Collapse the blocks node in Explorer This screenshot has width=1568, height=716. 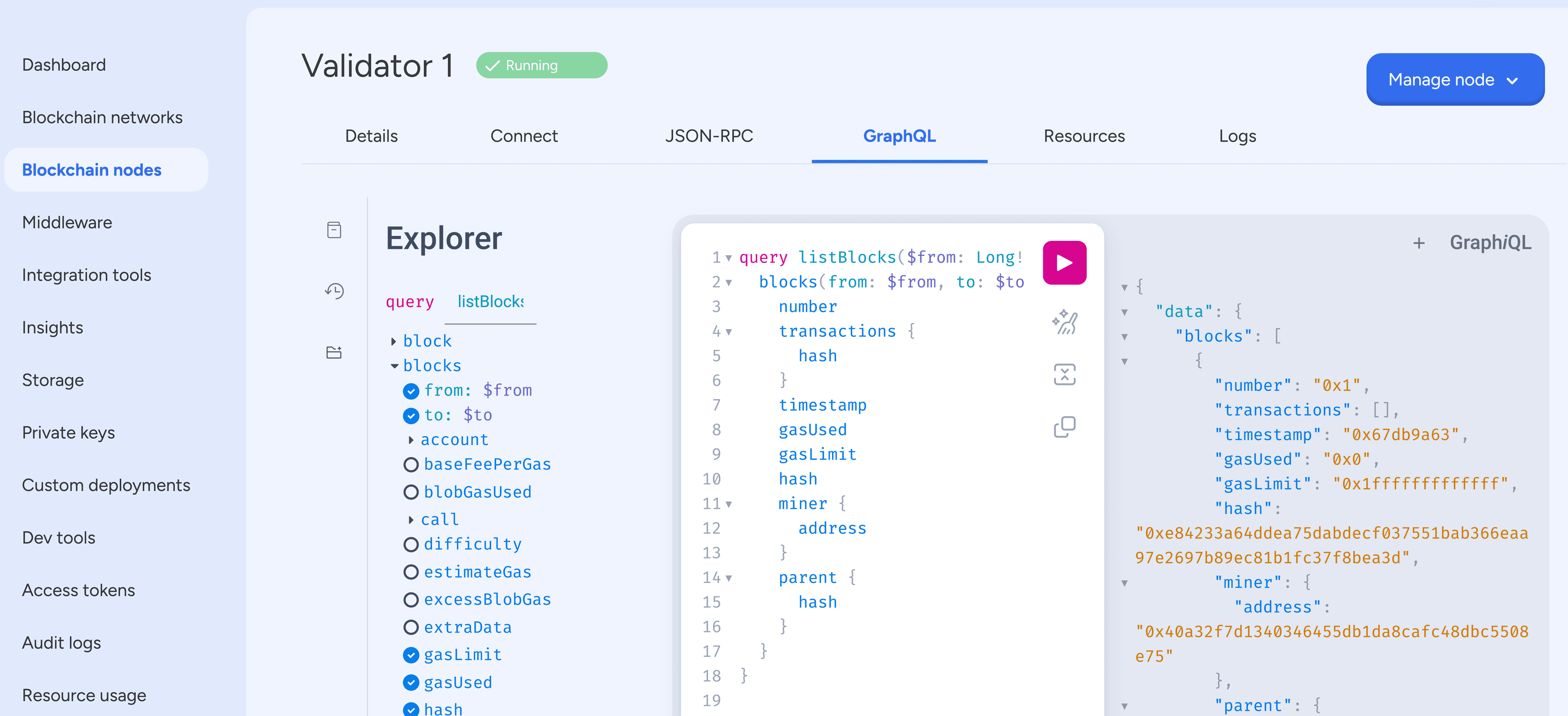coord(394,366)
